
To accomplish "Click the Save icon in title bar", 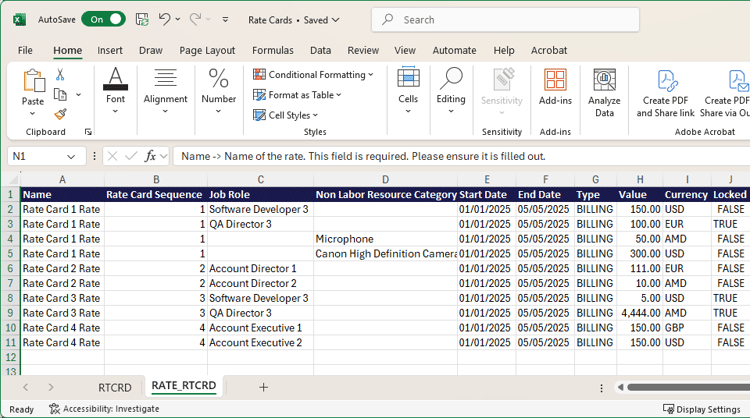I will (x=142, y=19).
